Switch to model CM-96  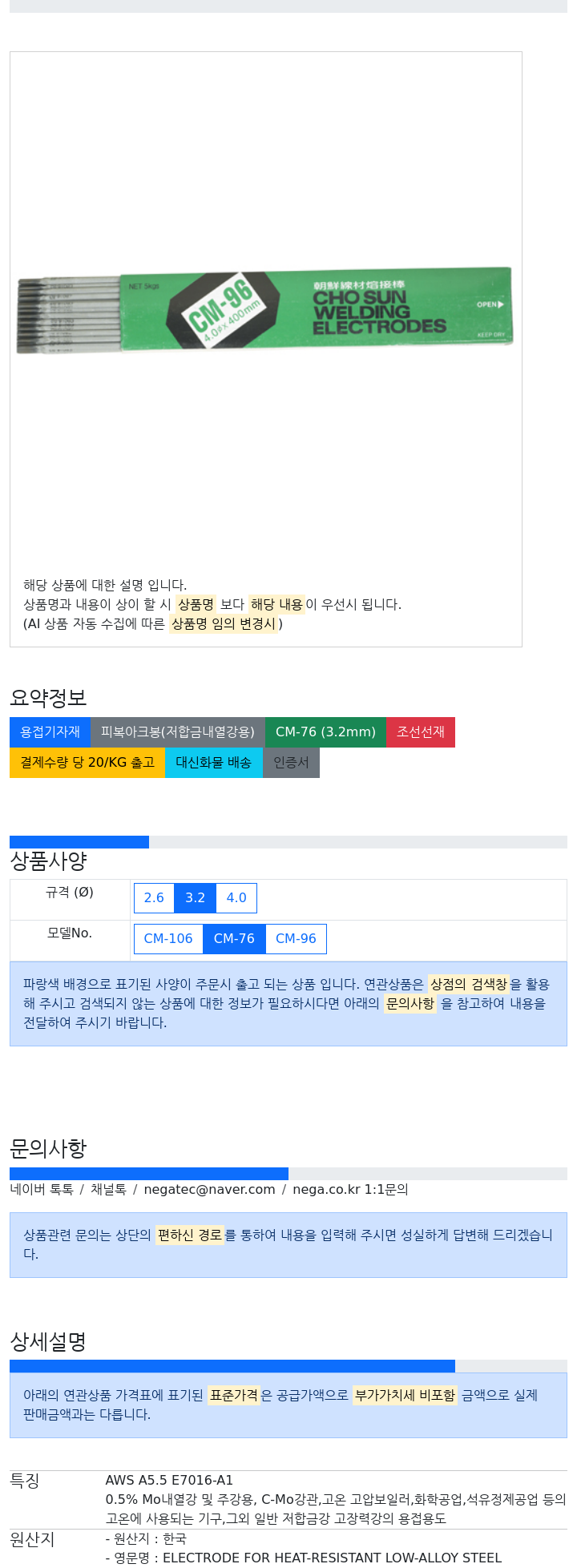click(296, 939)
